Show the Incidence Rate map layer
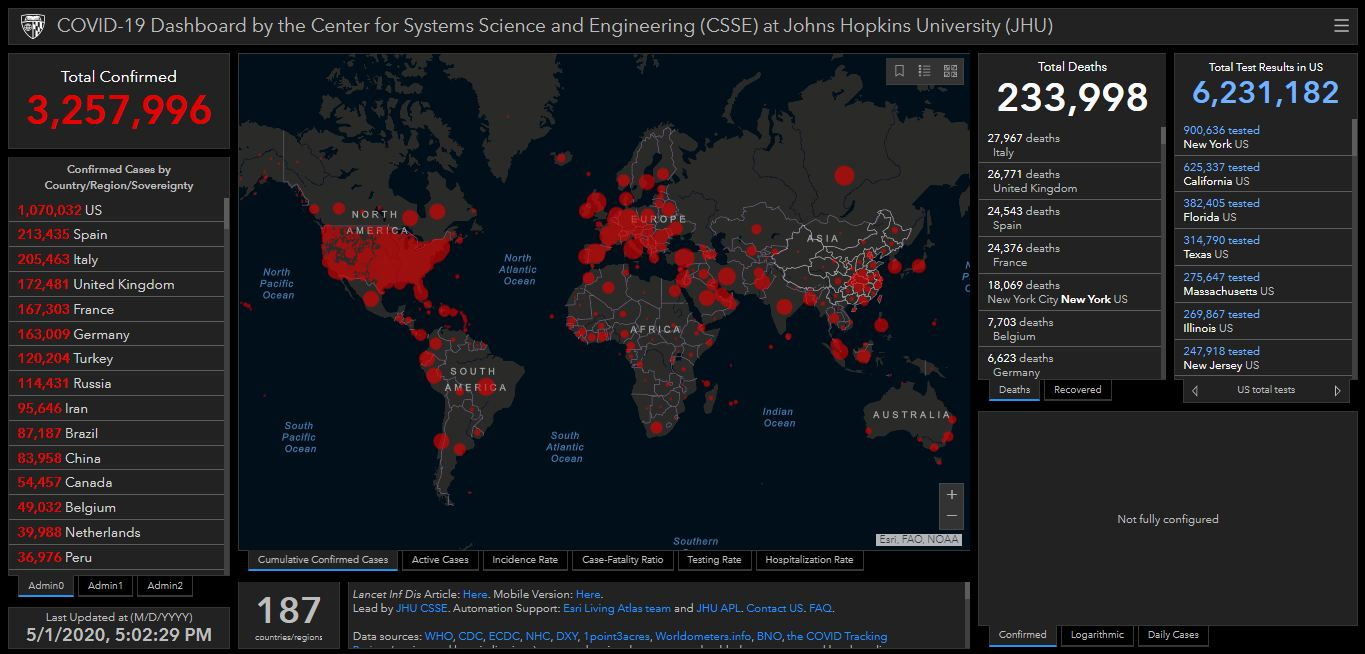Screen dimensions: 1365x654 pyautogui.click(x=524, y=560)
